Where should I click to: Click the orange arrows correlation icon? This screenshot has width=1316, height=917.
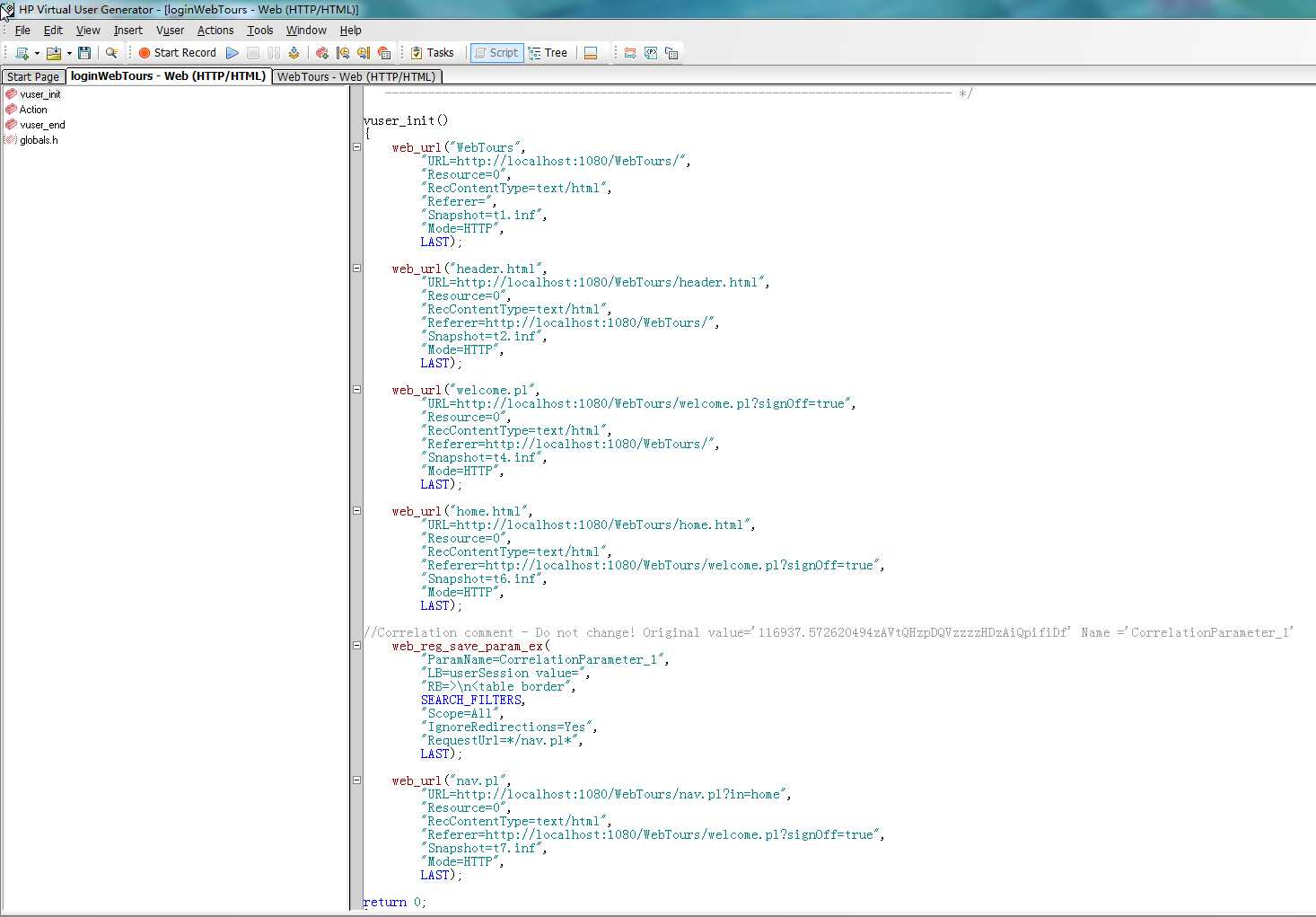630,53
